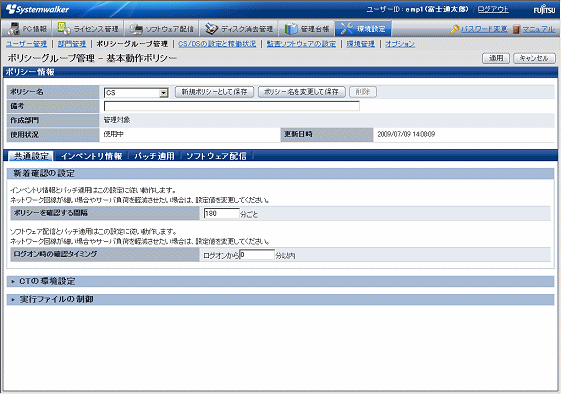Focus the 備考 text field

(x=231, y=106)
